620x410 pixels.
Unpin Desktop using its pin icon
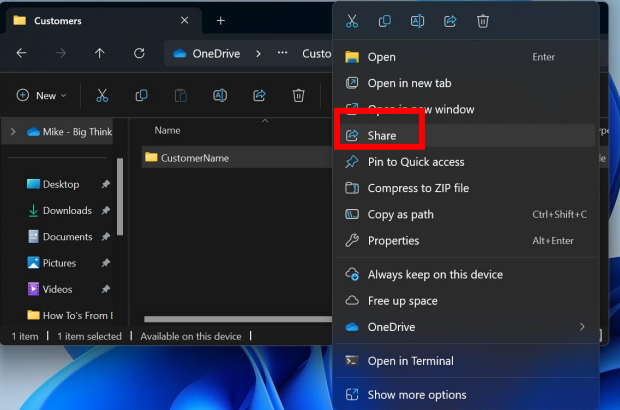pos(106,184)
